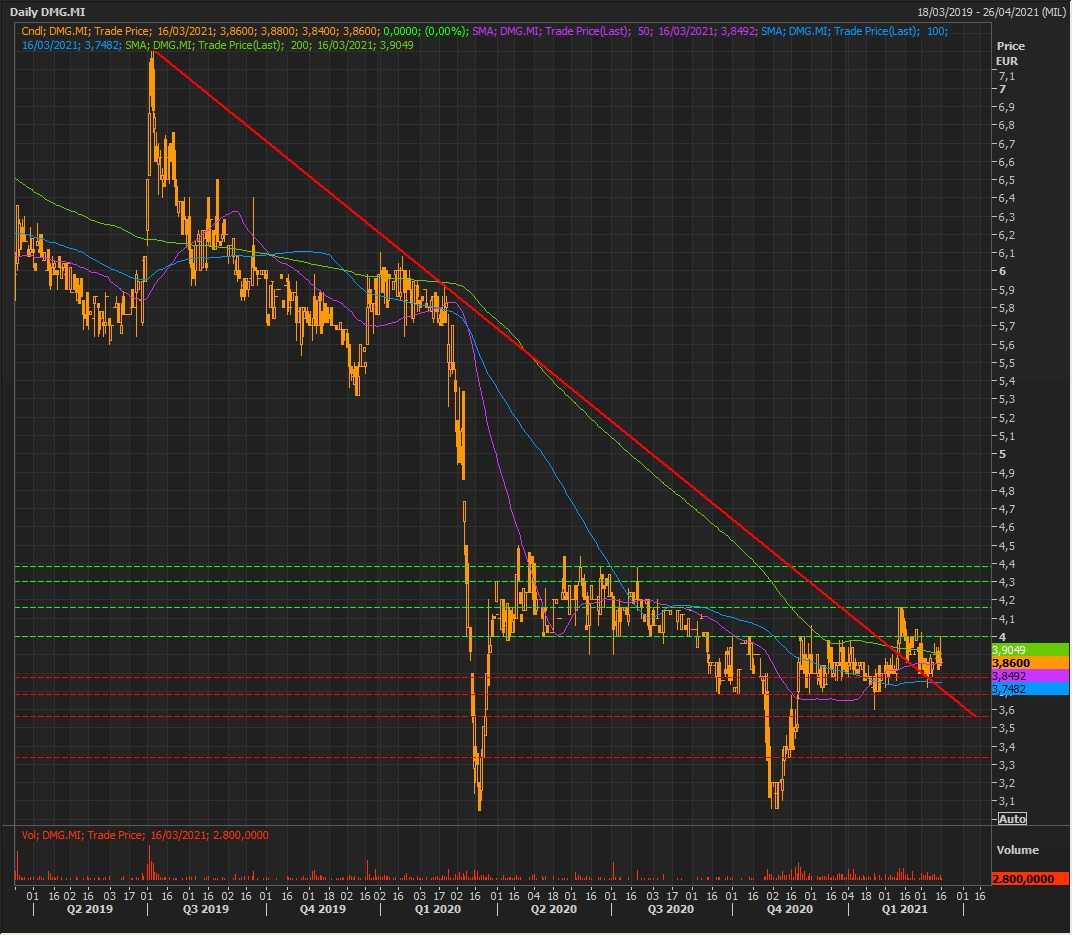This screenshot has width=1072, height=935.
Task: Click the Price EUR axis header
Action: pyautogui.click(x=1010, y=54)
